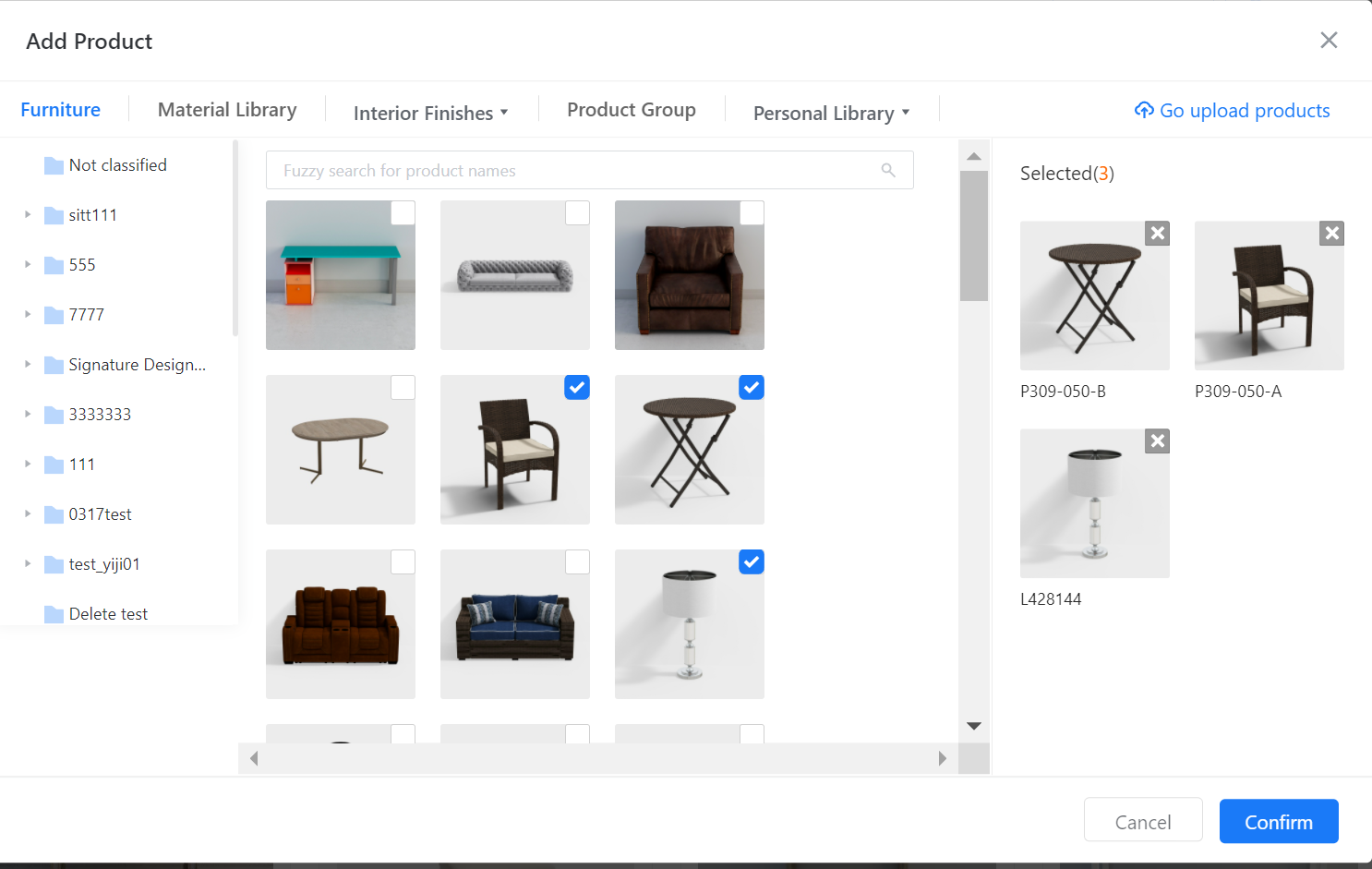Expand the sitt111 folder tree
This screenshot has width=1372, height=869.
coord(28,215)
